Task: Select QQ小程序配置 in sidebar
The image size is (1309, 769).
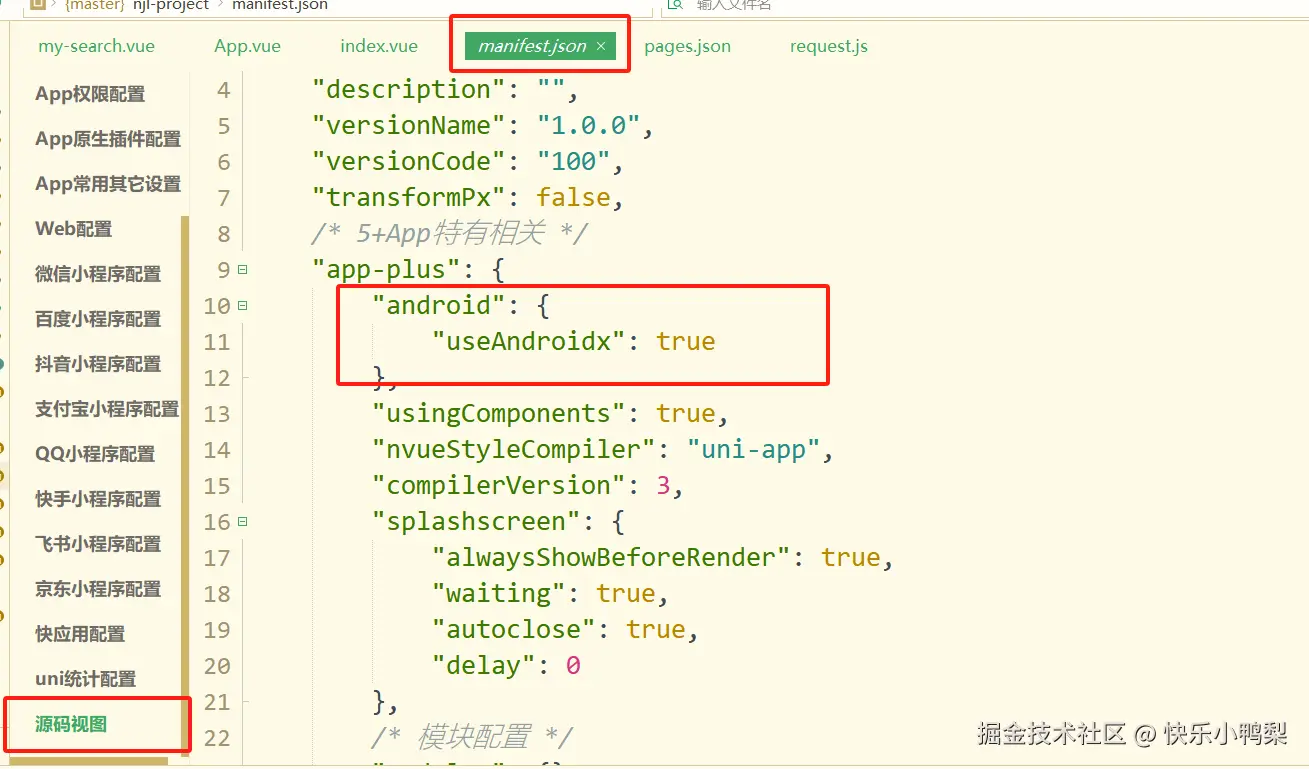Action: coord(95,454)
